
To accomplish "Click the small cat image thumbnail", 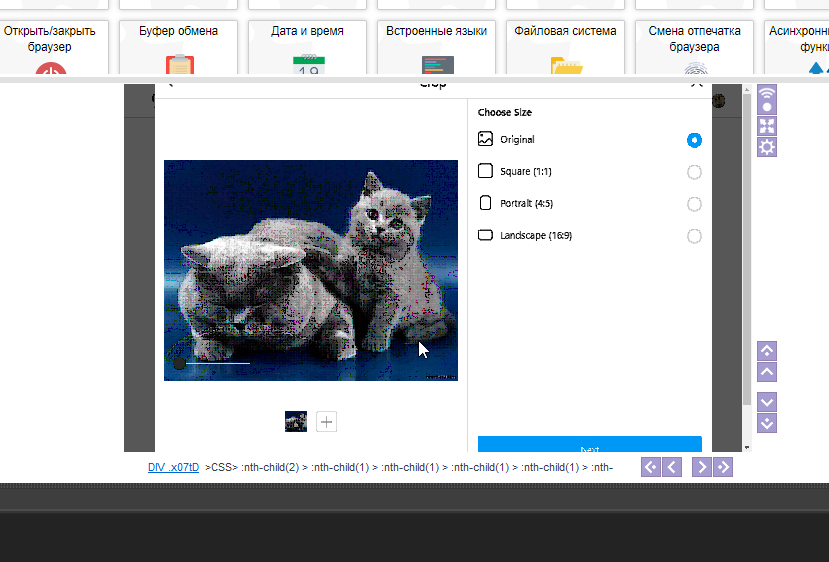I will (x=296, y=421).
